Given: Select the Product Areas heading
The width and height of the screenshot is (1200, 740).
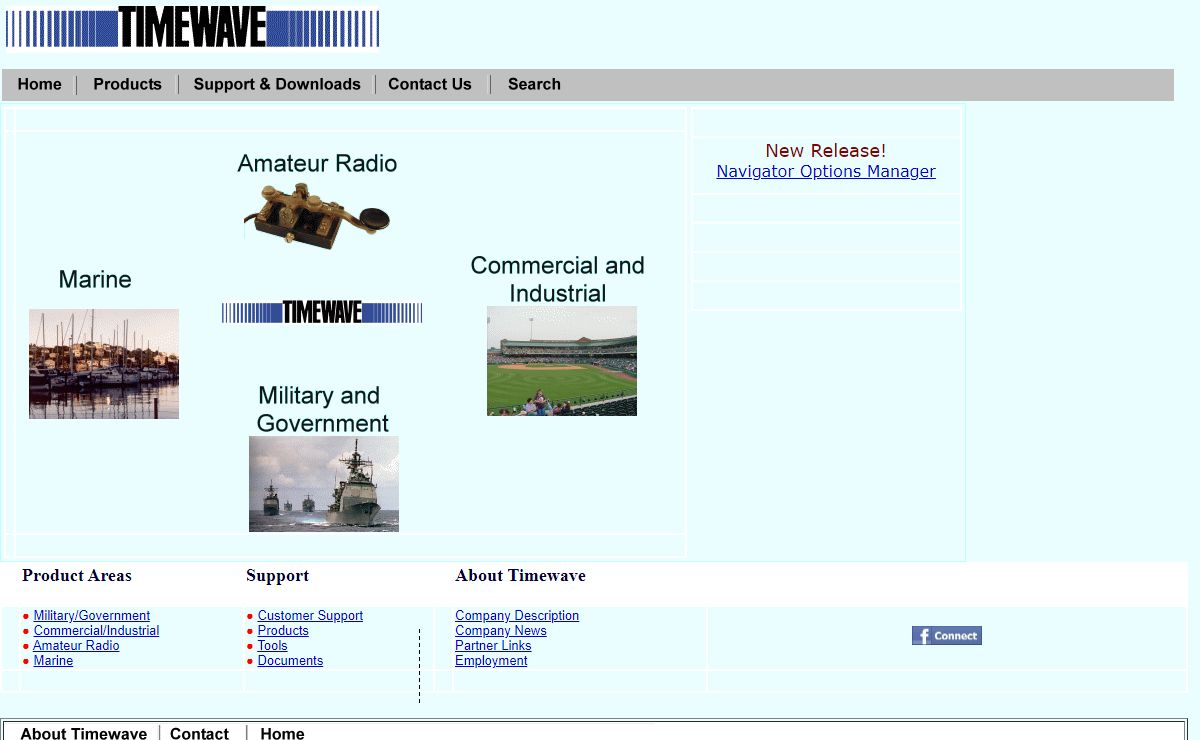Looking at the screenshot, I should coord(77,576).
